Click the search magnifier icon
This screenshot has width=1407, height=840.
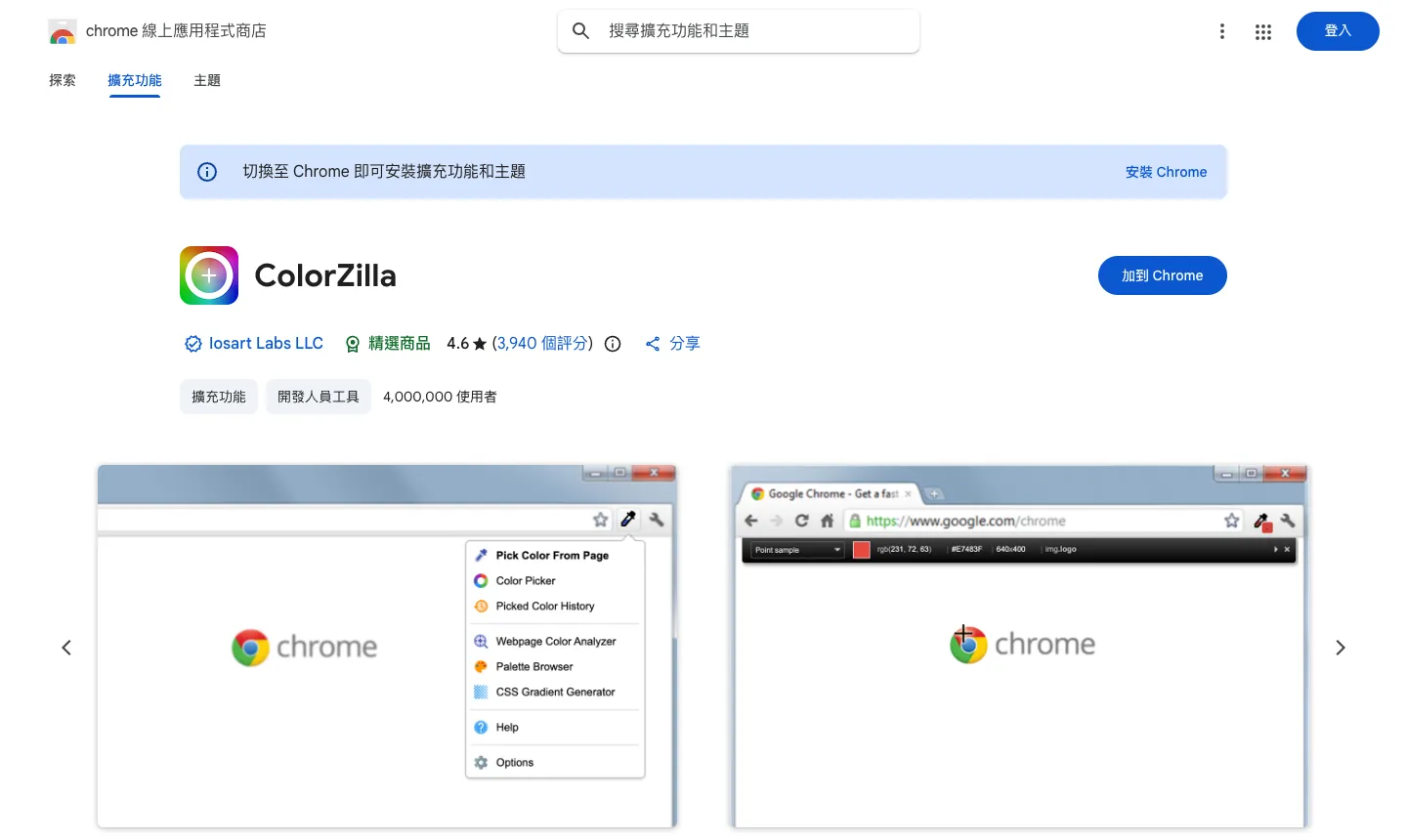click(x=580, y=31)
